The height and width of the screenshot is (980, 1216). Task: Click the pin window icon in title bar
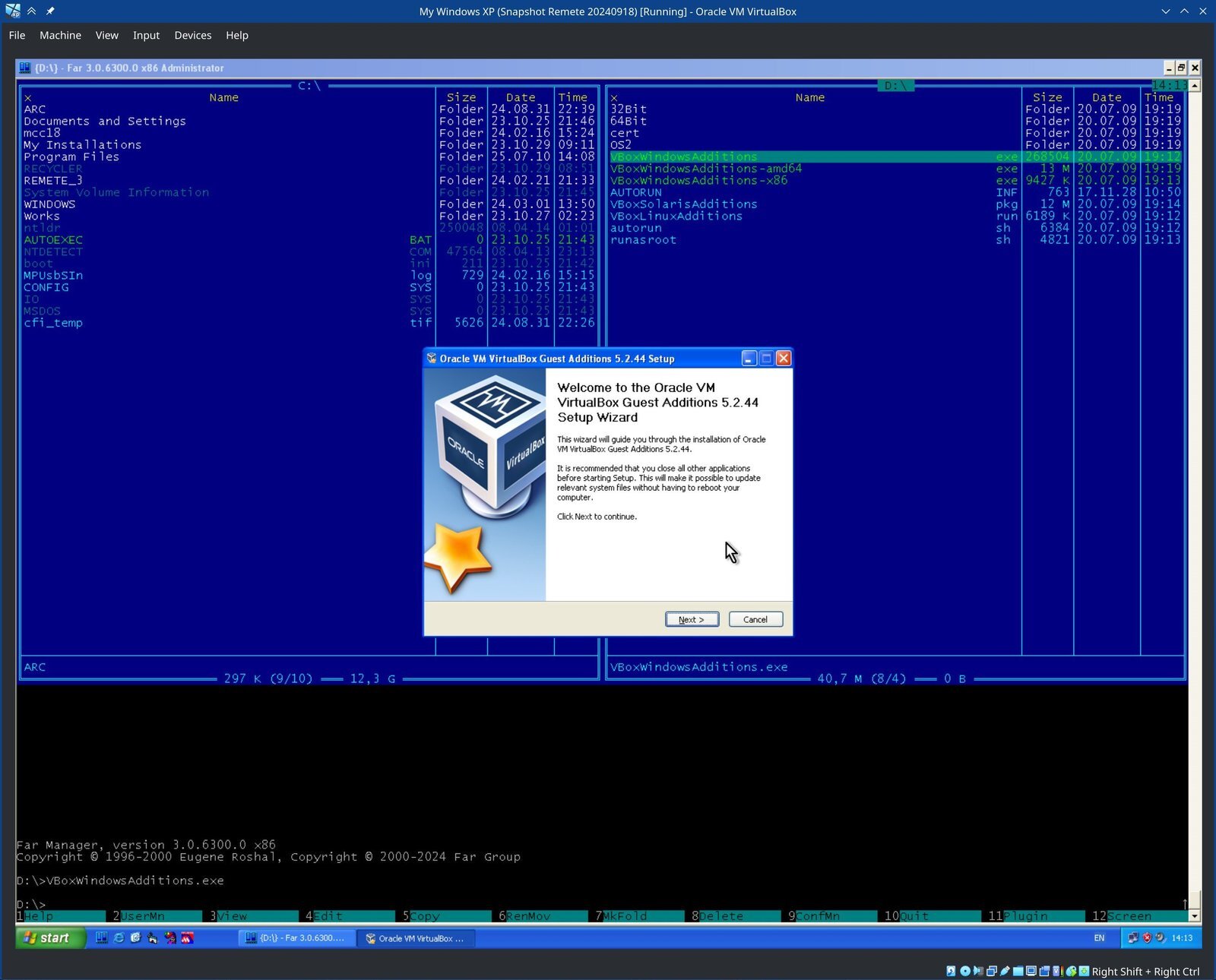50,11
